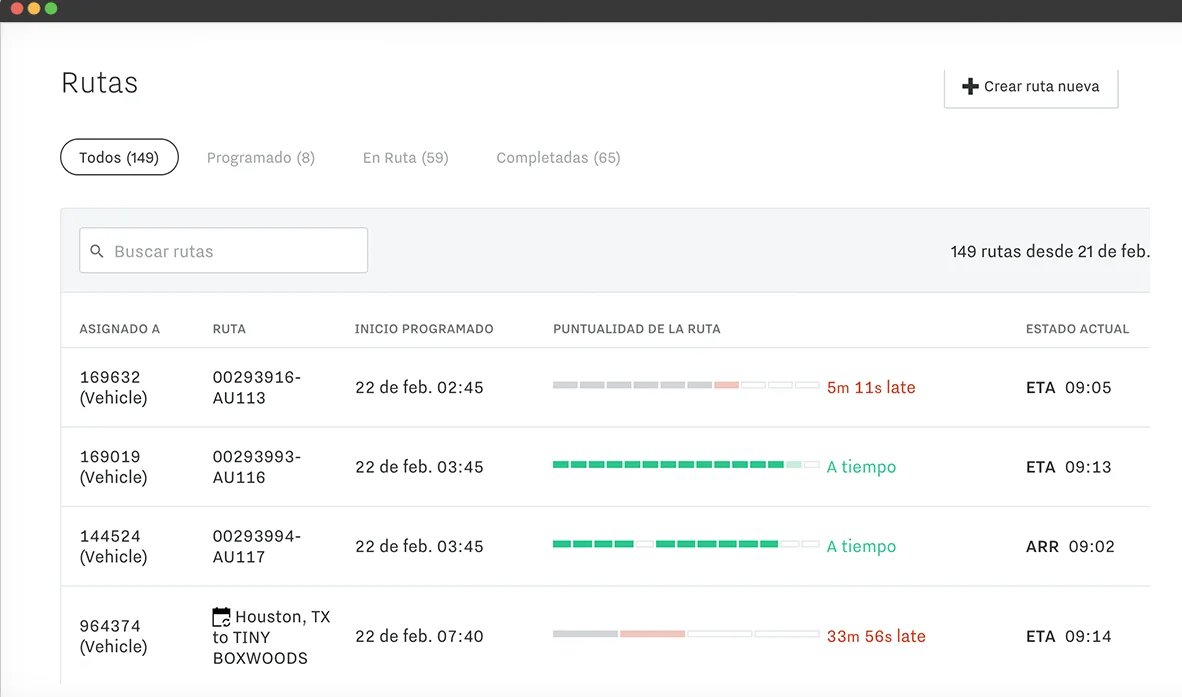Click the yellow minimize window dot
Image resolution: width=1182 pixels, height=697 pixels.
(34, 8)
